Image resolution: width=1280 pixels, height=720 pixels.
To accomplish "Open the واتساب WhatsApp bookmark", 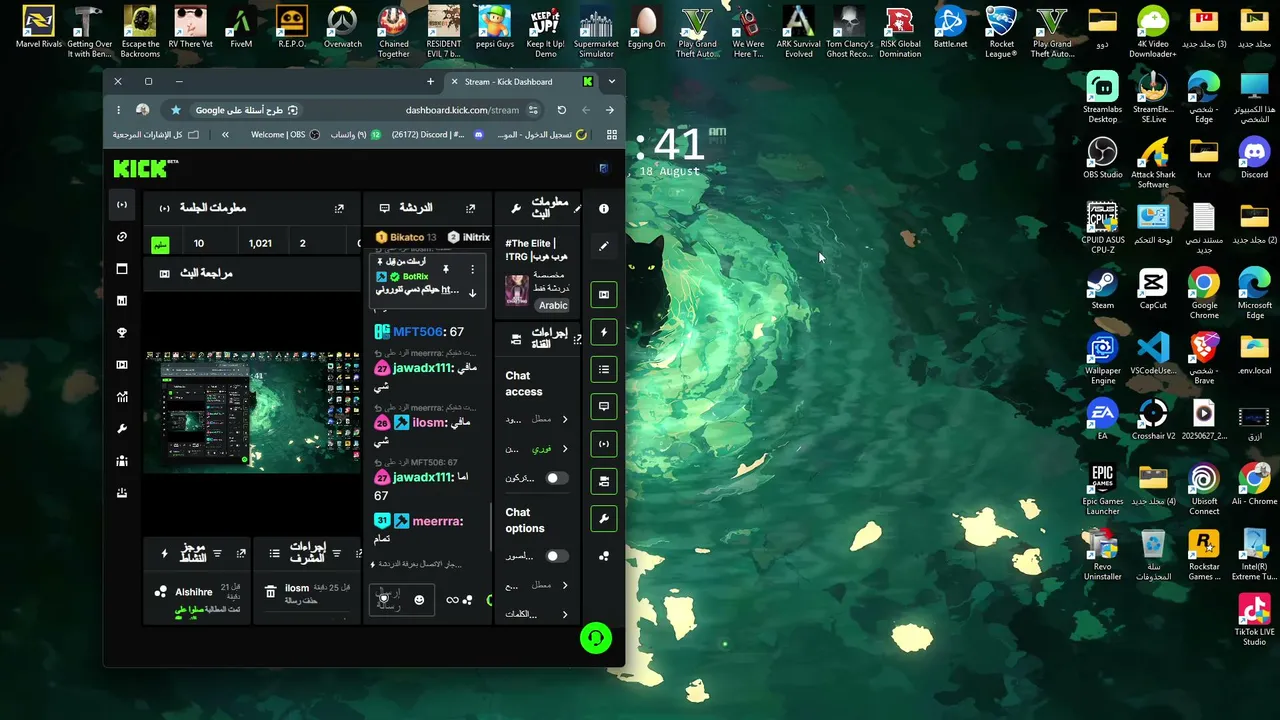I will [355, 134].
